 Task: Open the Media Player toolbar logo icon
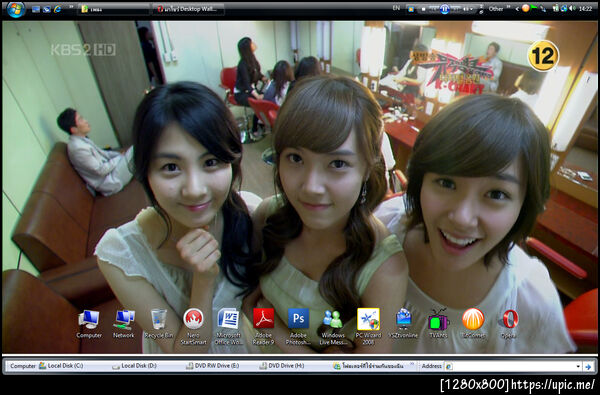[x=411, y=9]
